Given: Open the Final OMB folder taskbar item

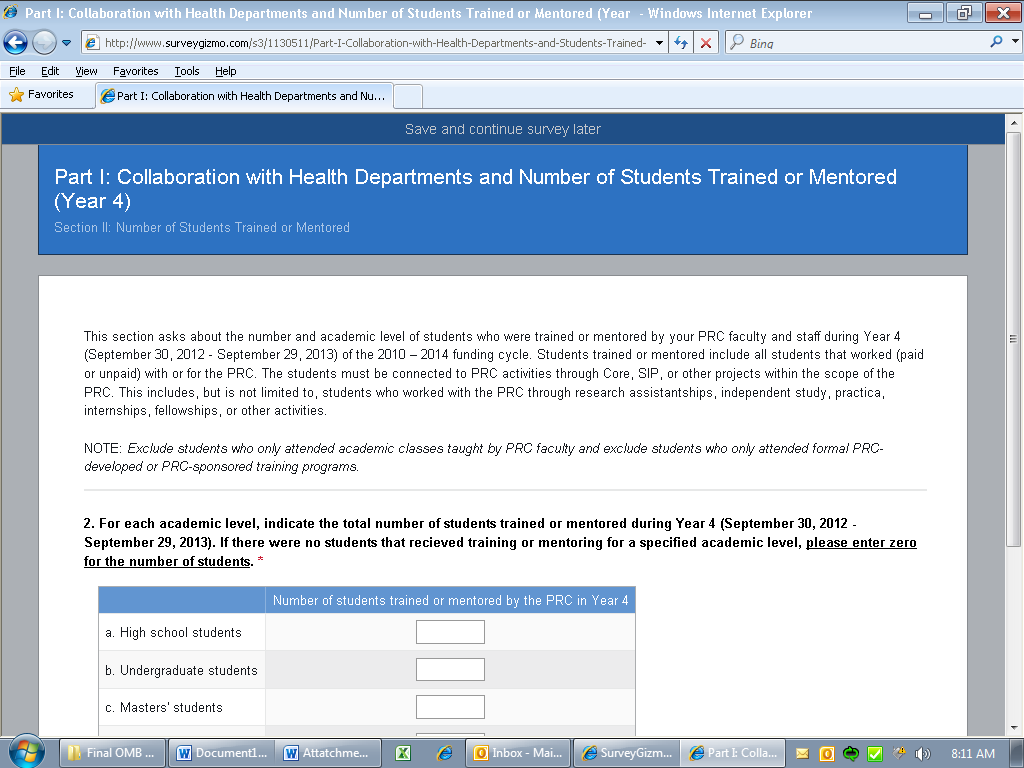Looking at the screenshot, I should coord(112,753).
